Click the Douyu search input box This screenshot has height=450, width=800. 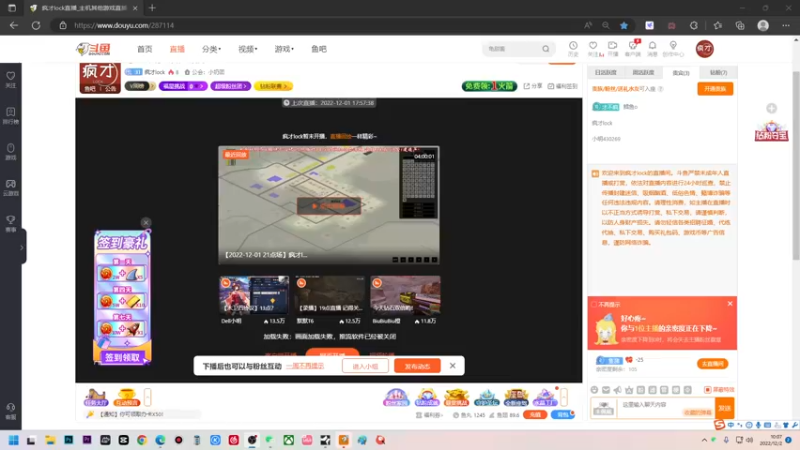[512, 49]
